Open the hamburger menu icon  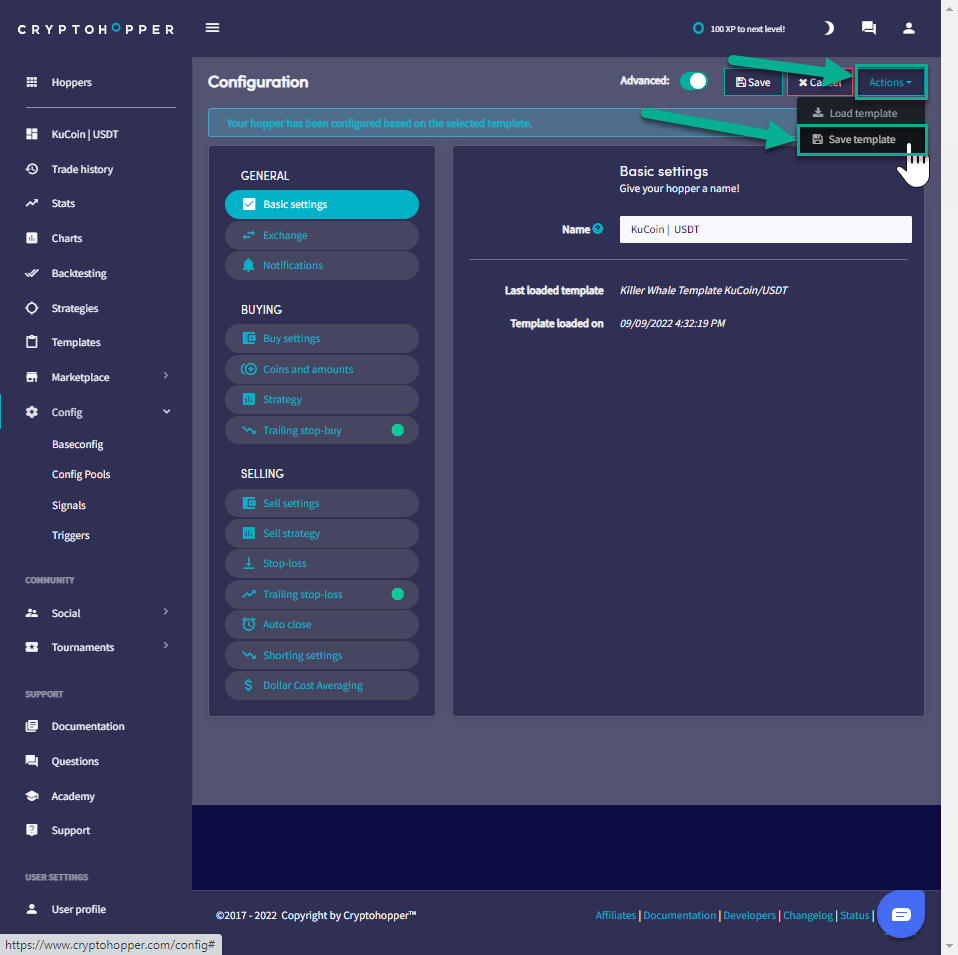pos(212,28)
